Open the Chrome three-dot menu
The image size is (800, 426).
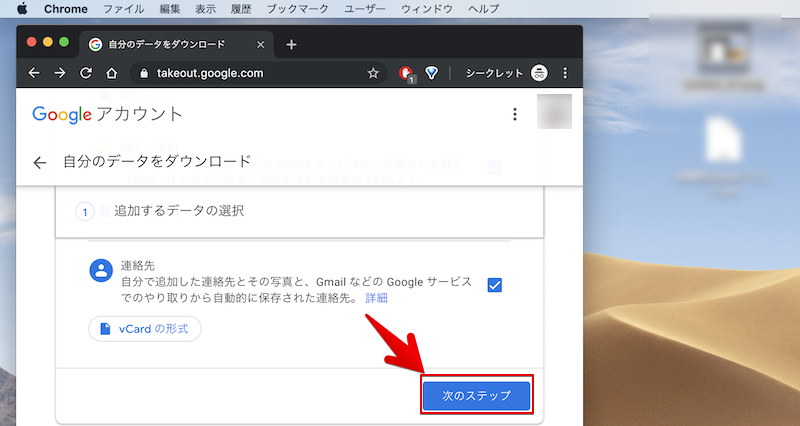[565, 73]
